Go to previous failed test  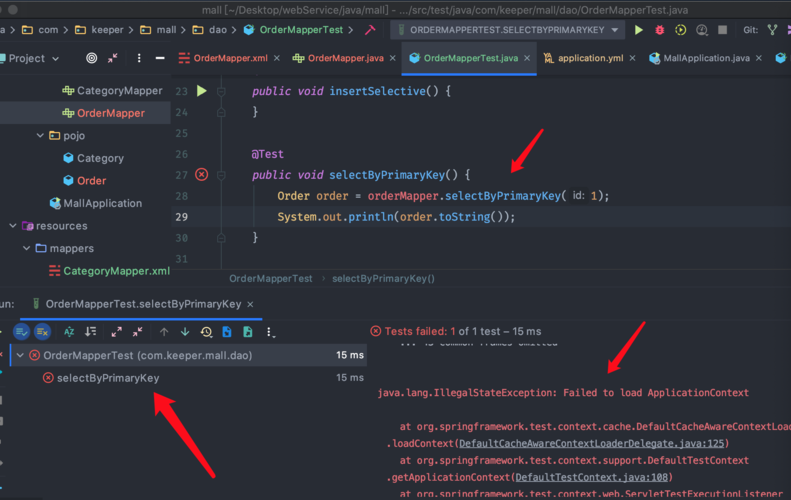click(164, 331)
